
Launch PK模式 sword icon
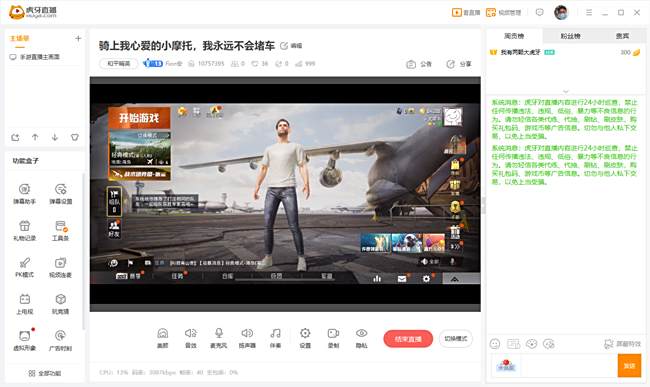coord(24,267)
